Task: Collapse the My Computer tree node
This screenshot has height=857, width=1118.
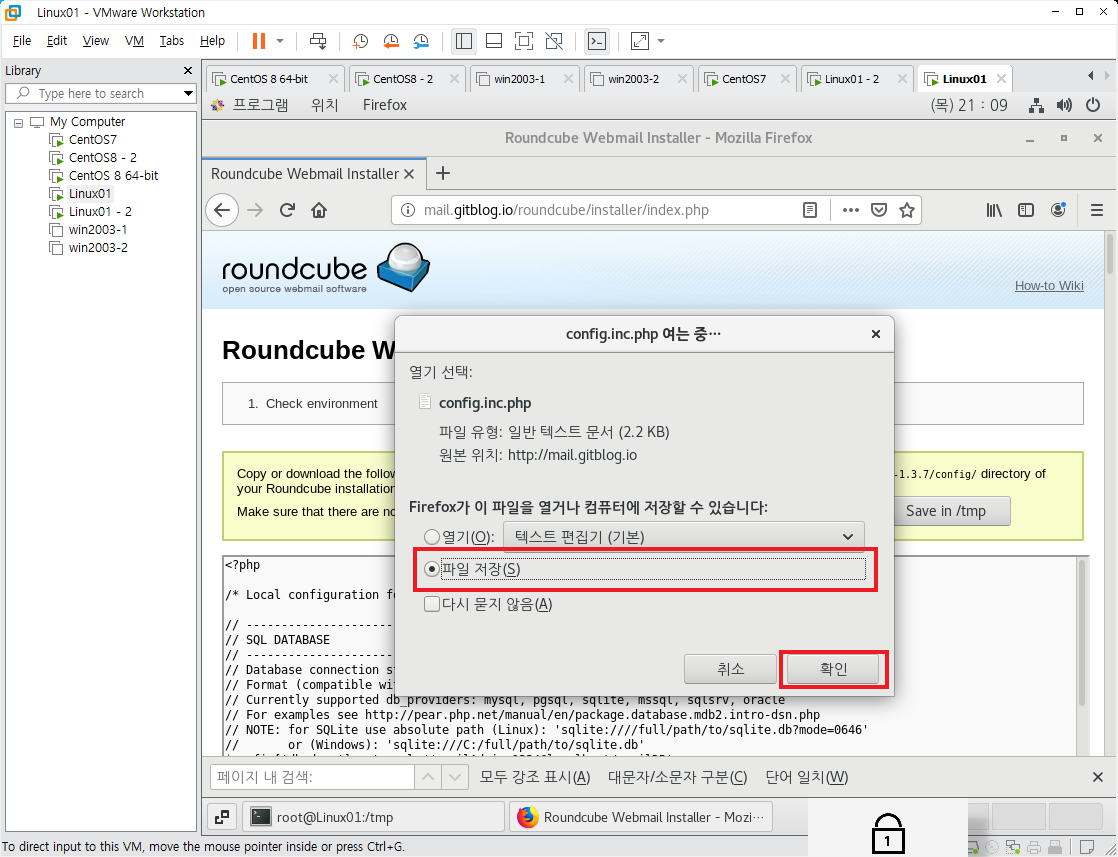Action: point(19,123)
